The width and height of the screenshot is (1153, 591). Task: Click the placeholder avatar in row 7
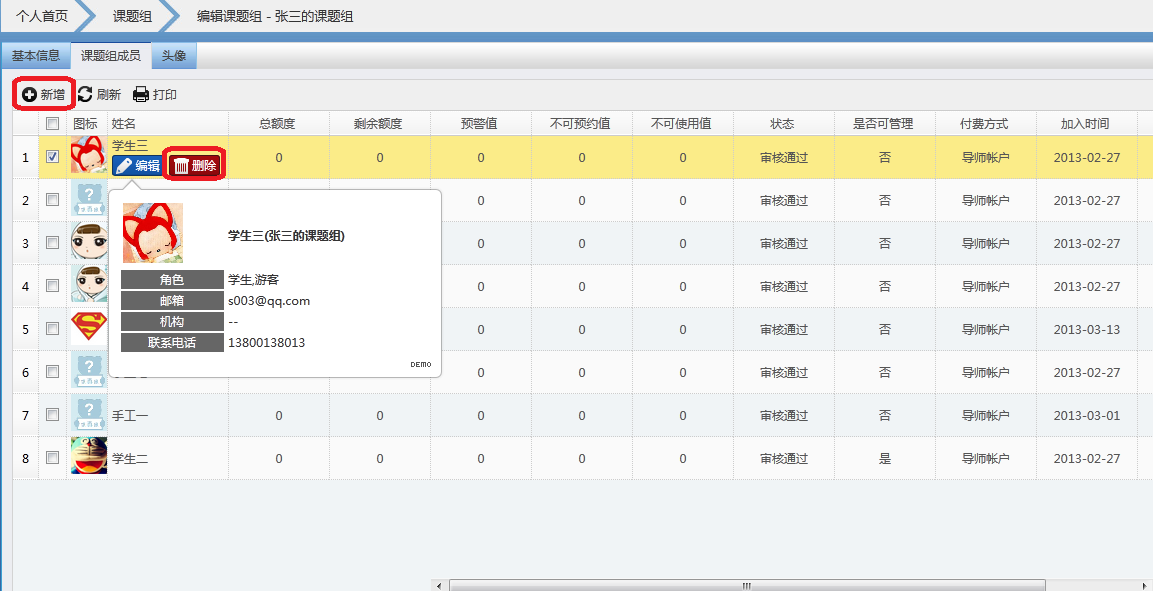tap(88, 415)
